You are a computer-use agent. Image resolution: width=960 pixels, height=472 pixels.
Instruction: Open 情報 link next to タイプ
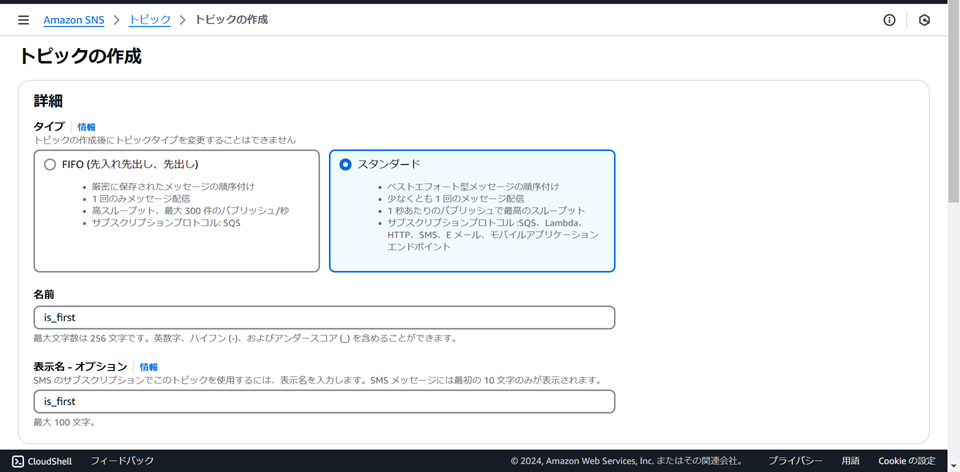(x=86, y=127)
